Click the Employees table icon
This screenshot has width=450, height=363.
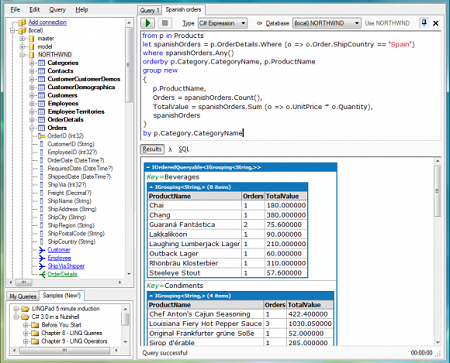(41, 104)
